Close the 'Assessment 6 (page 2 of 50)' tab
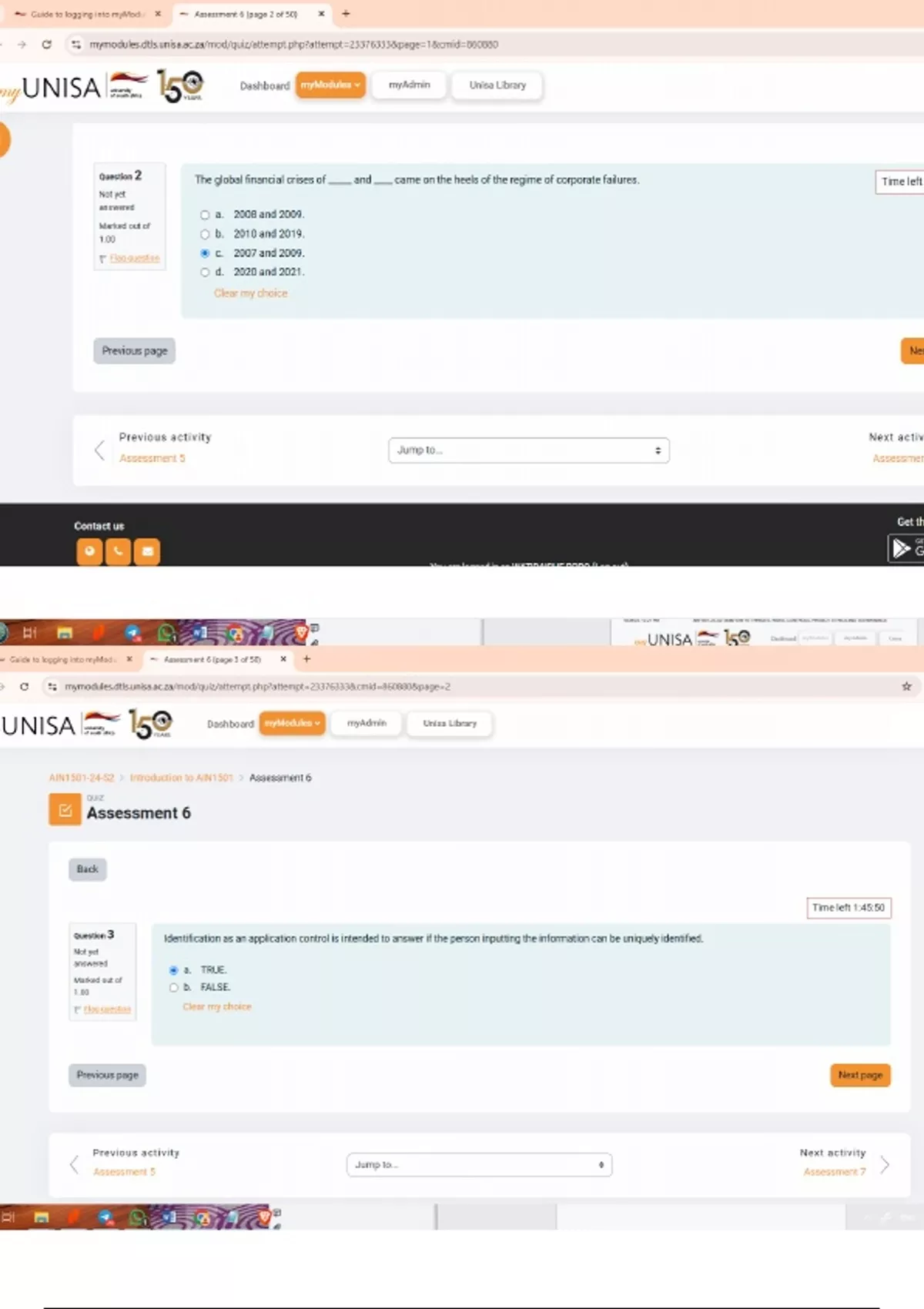 [x=321, y=14]
